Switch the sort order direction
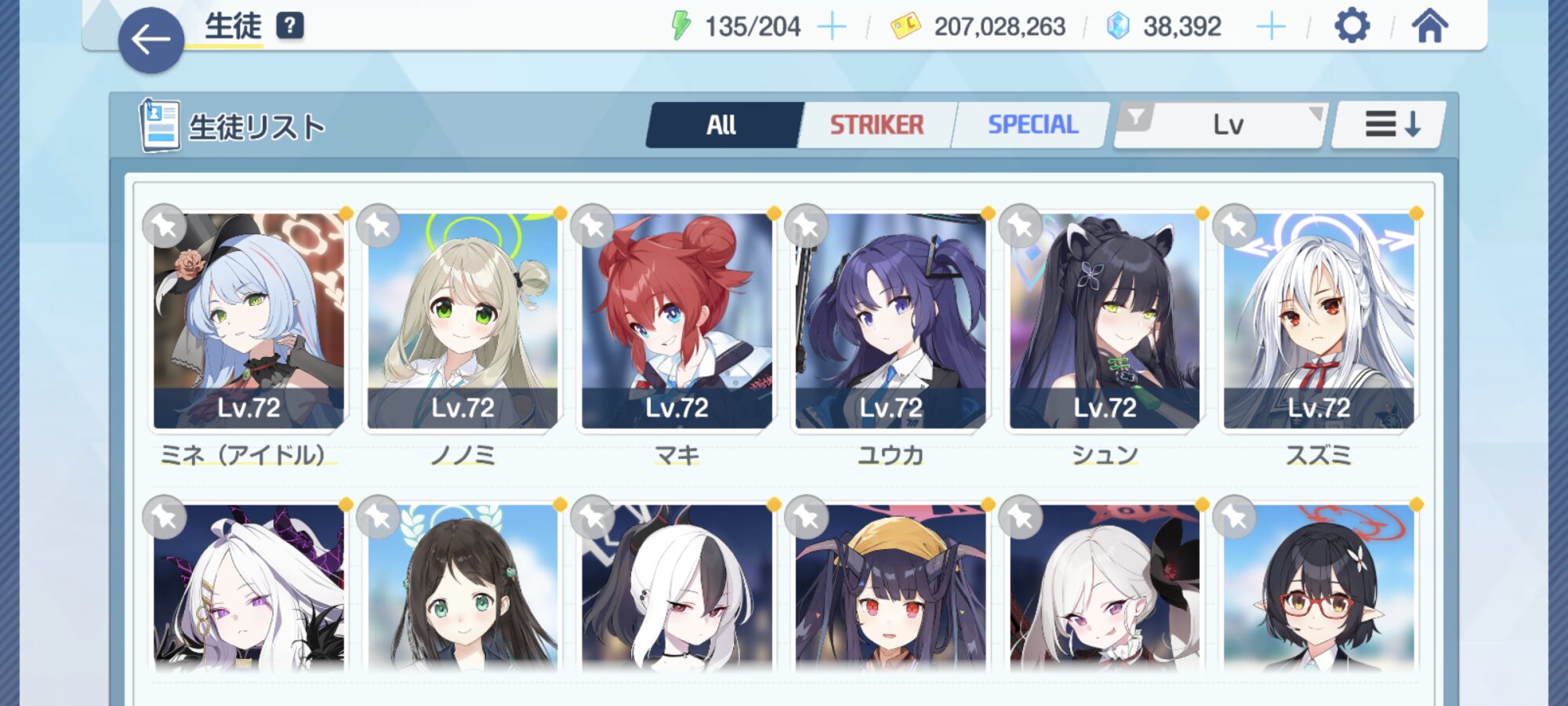Viewport: 1568px width, 706px height. (1390, 125)
